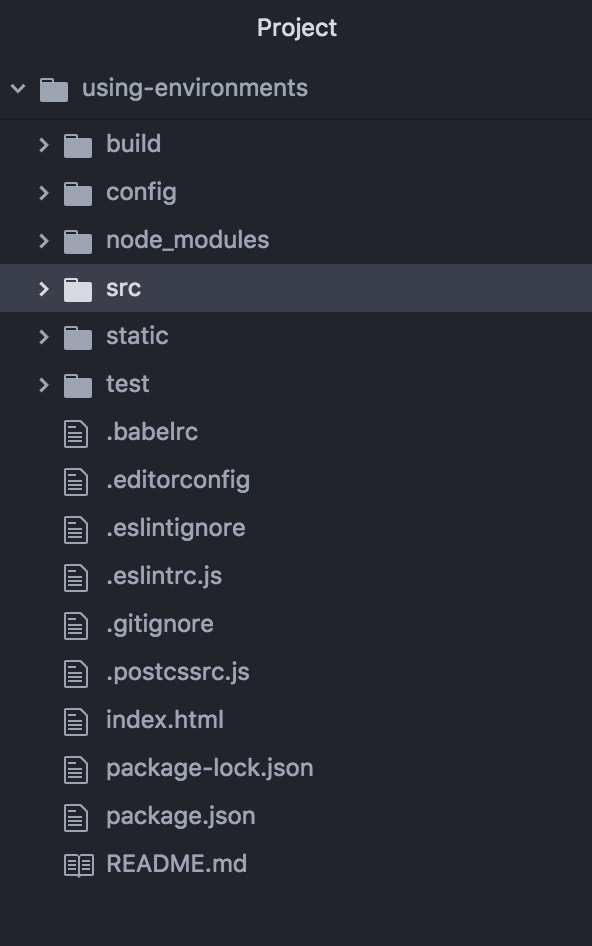Click the static folder icon
592x946 pixels.
point(78,337)
